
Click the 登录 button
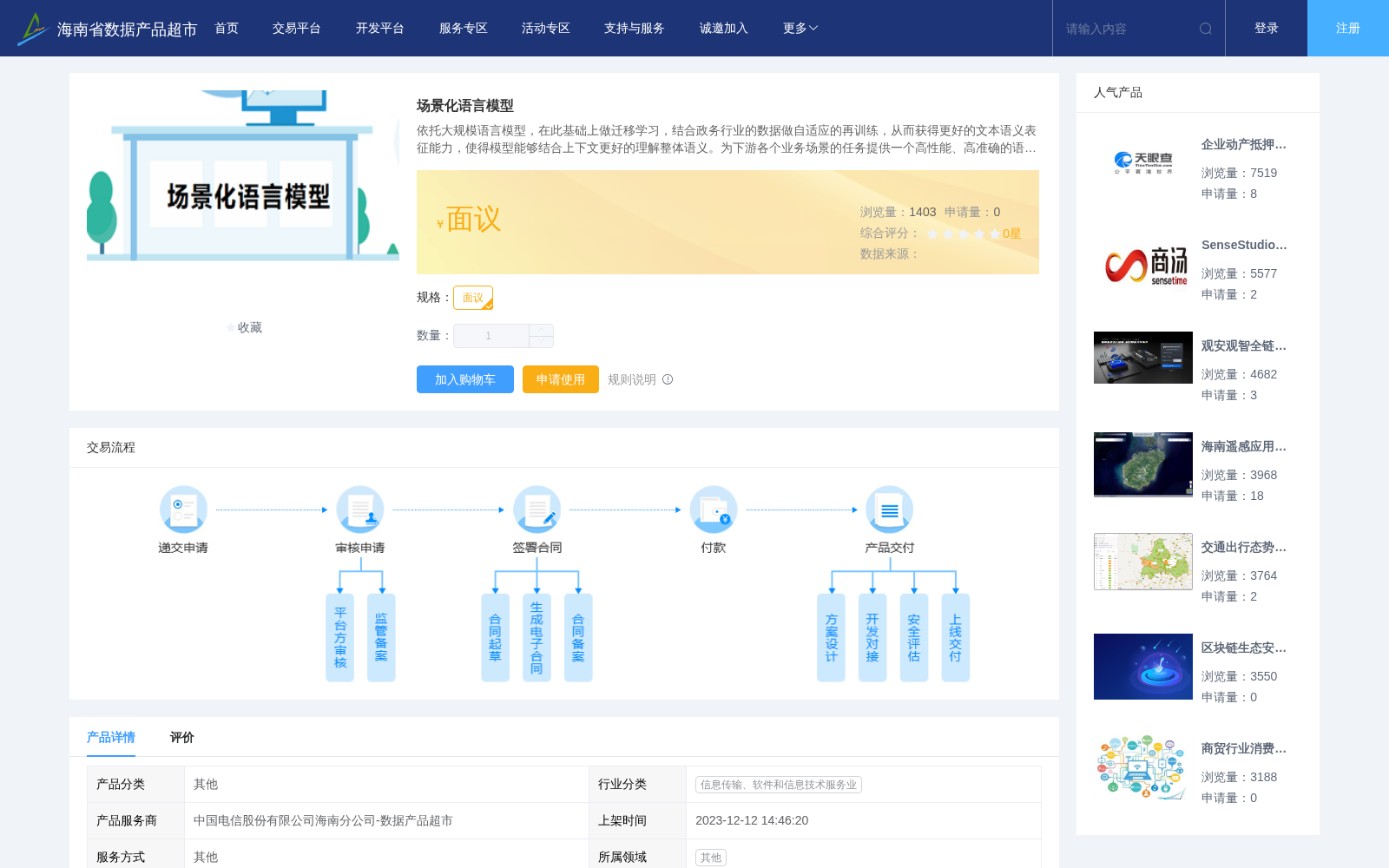click(1267, 29)
